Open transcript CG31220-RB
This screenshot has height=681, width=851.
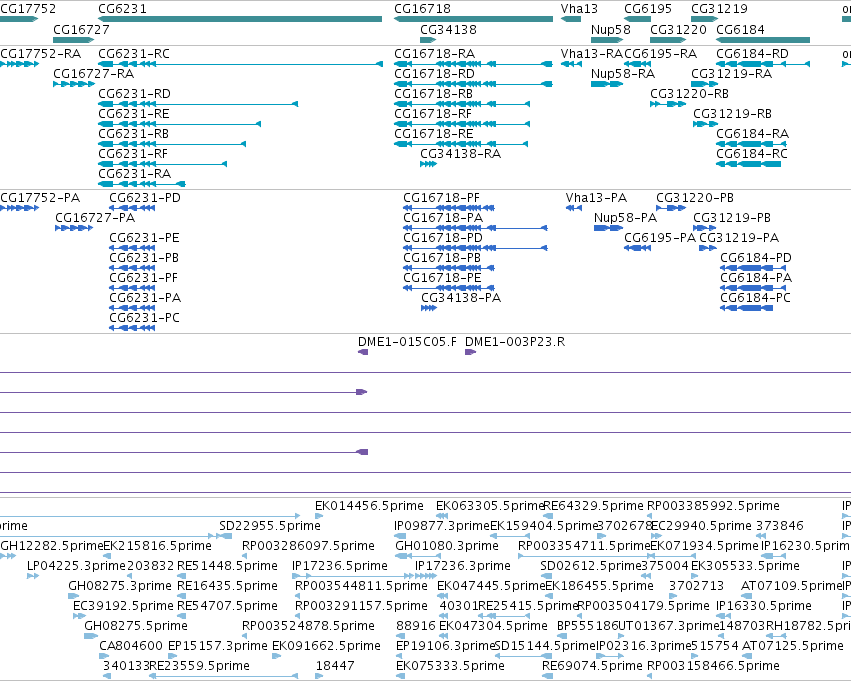click(689, 94)
